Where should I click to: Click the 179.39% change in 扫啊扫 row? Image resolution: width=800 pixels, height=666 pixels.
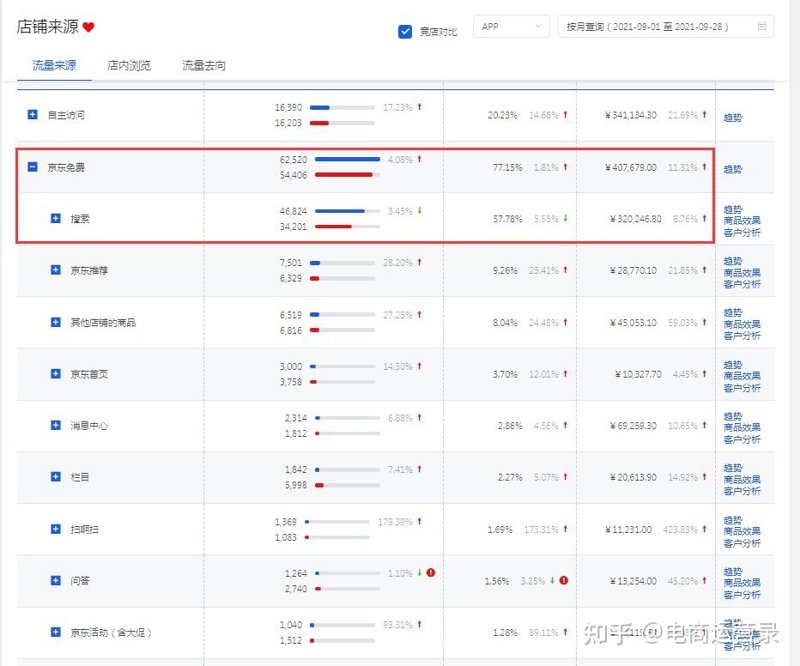(395, 522)
